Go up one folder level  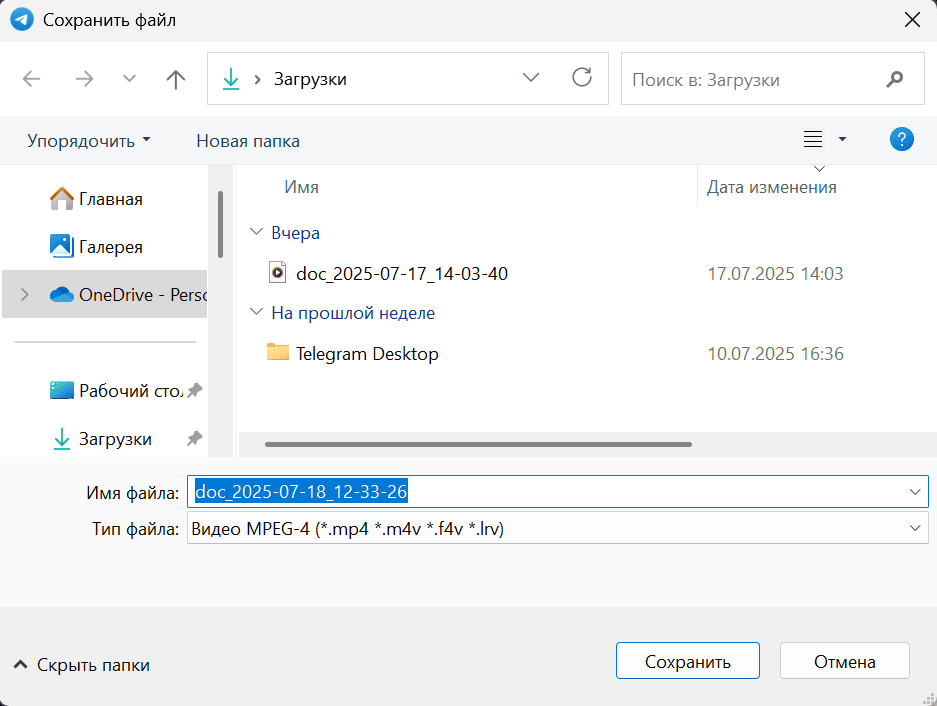coord(176,79)
